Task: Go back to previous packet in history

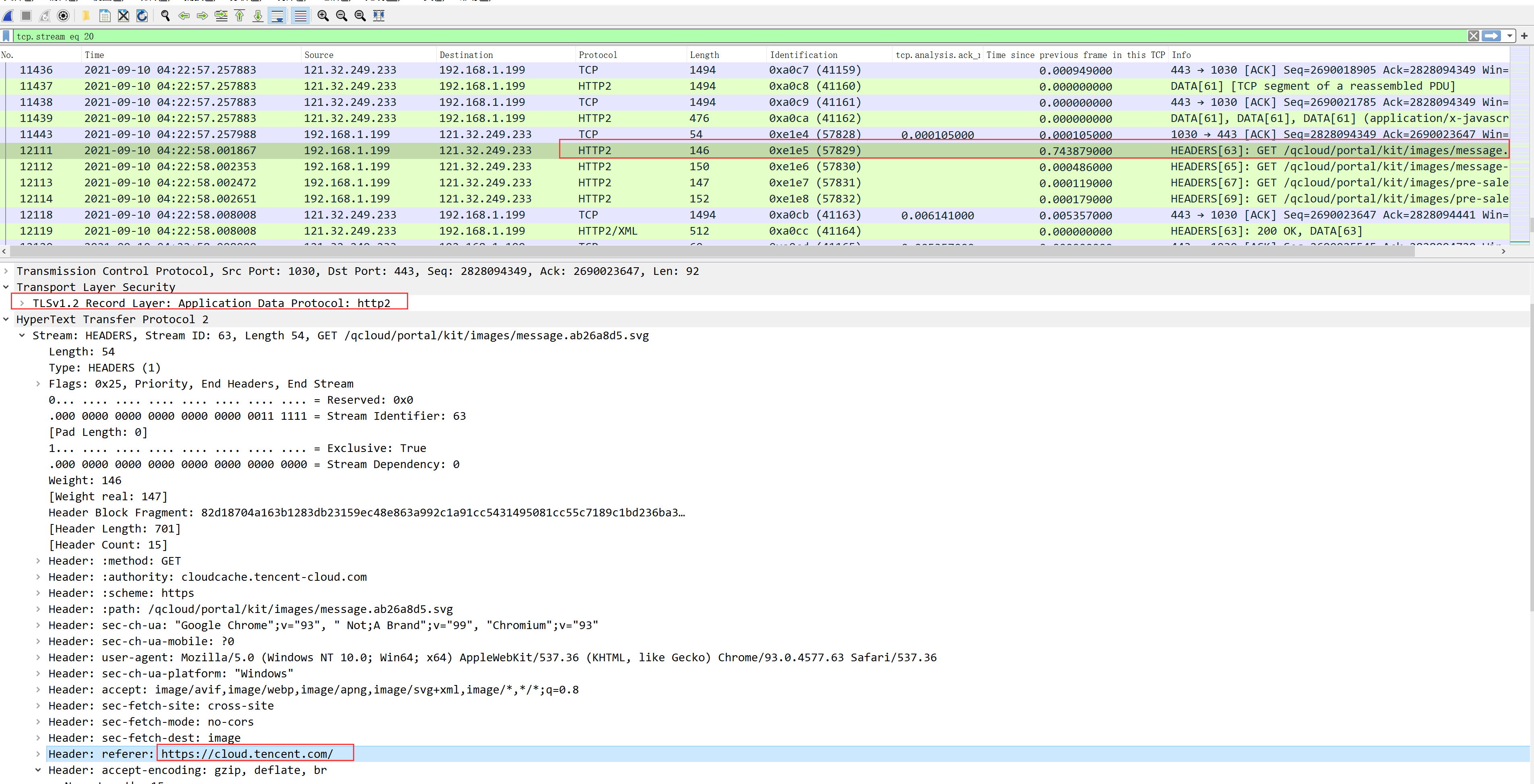Action: pos(184,16)
